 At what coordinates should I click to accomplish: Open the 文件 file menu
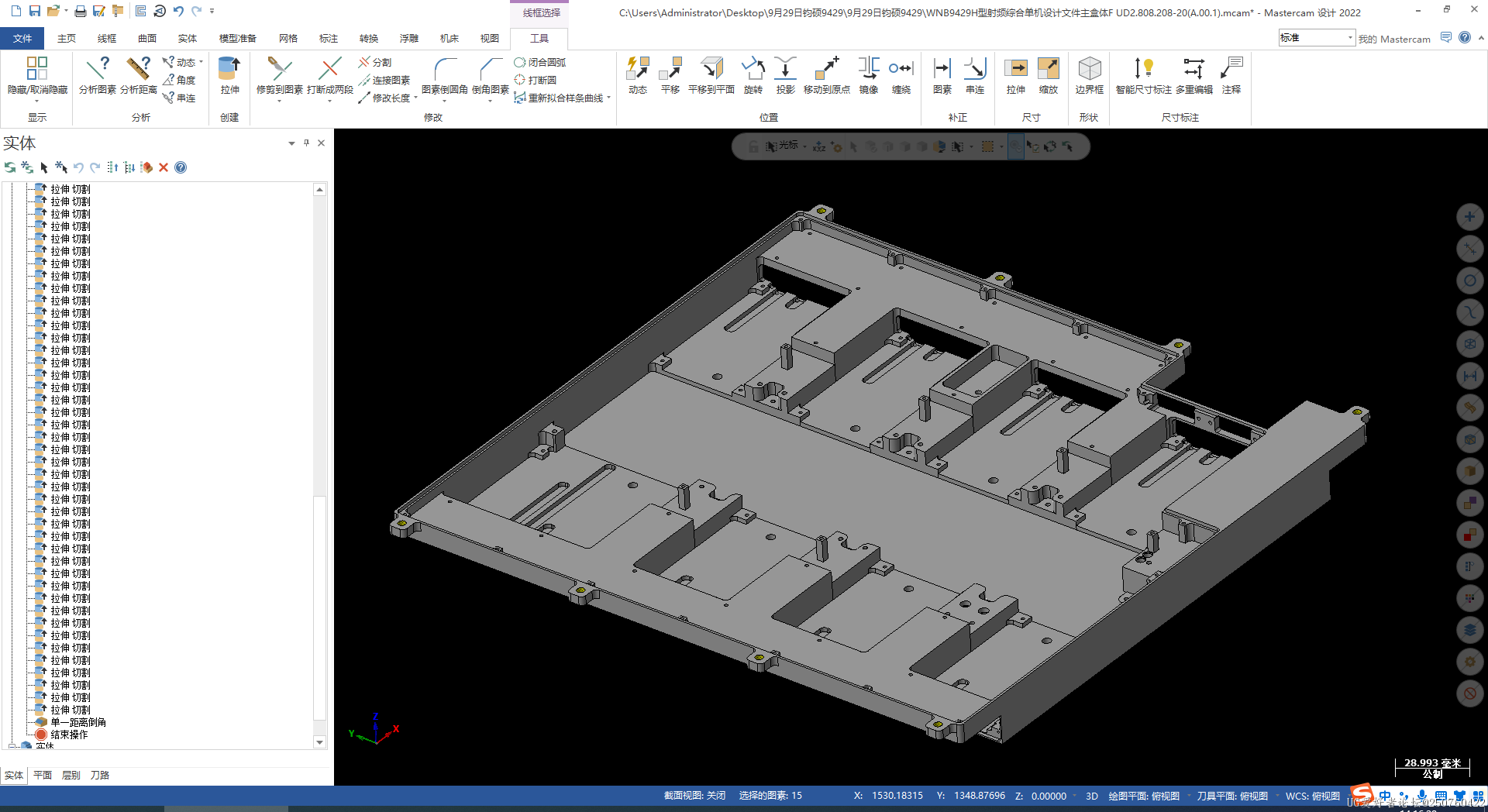[22, 38]
